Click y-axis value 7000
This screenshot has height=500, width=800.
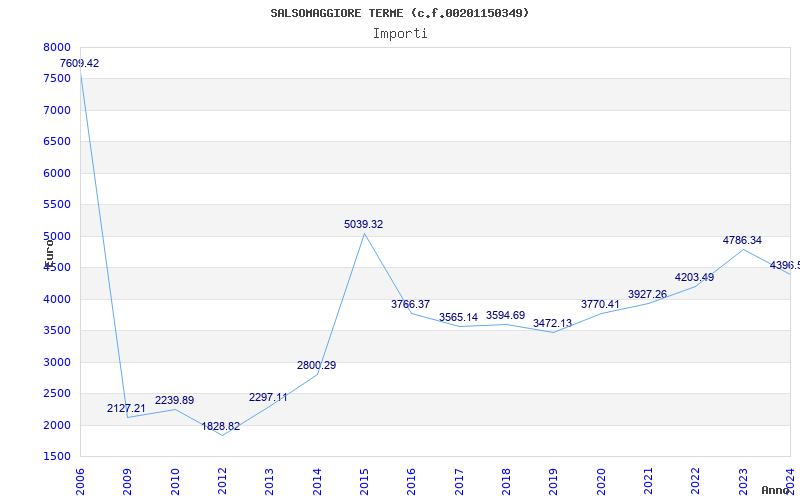tap(57, 110)
